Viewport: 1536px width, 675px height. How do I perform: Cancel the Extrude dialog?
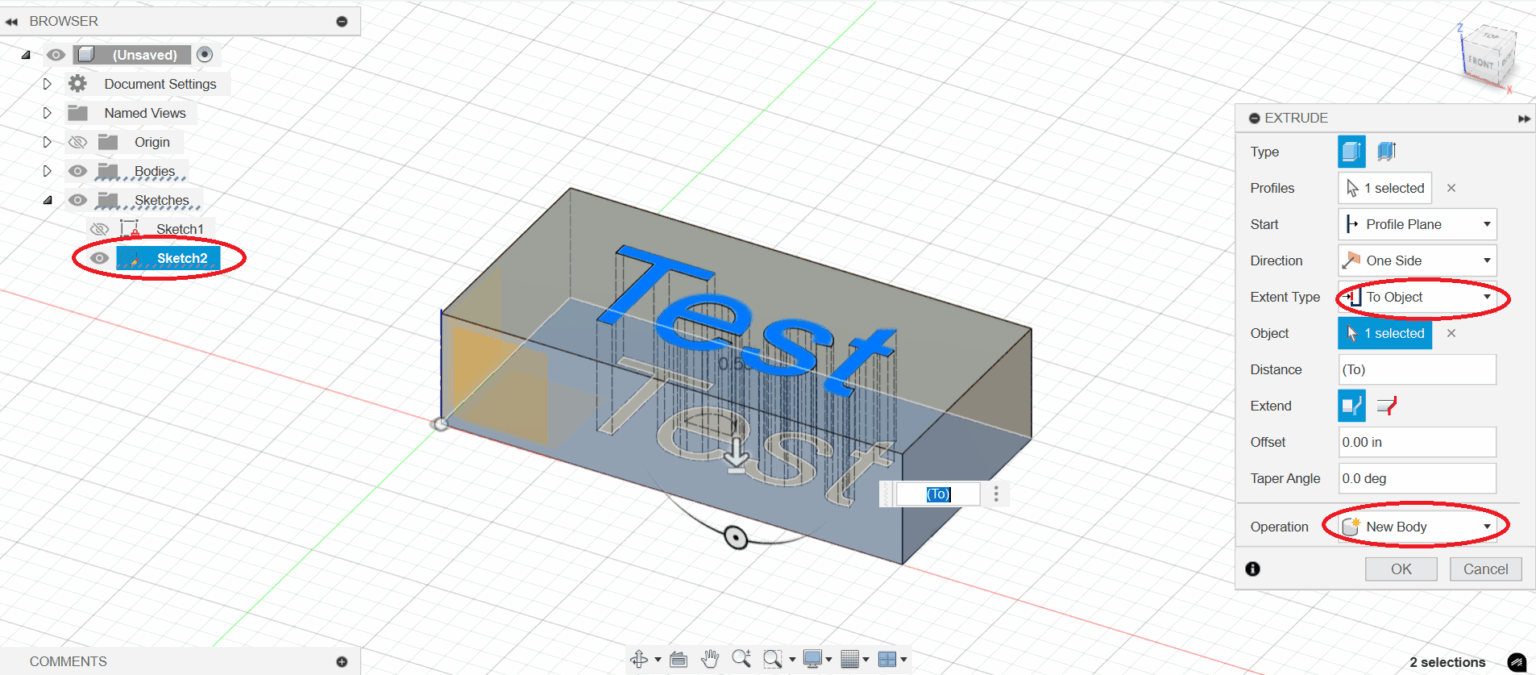1485,569
